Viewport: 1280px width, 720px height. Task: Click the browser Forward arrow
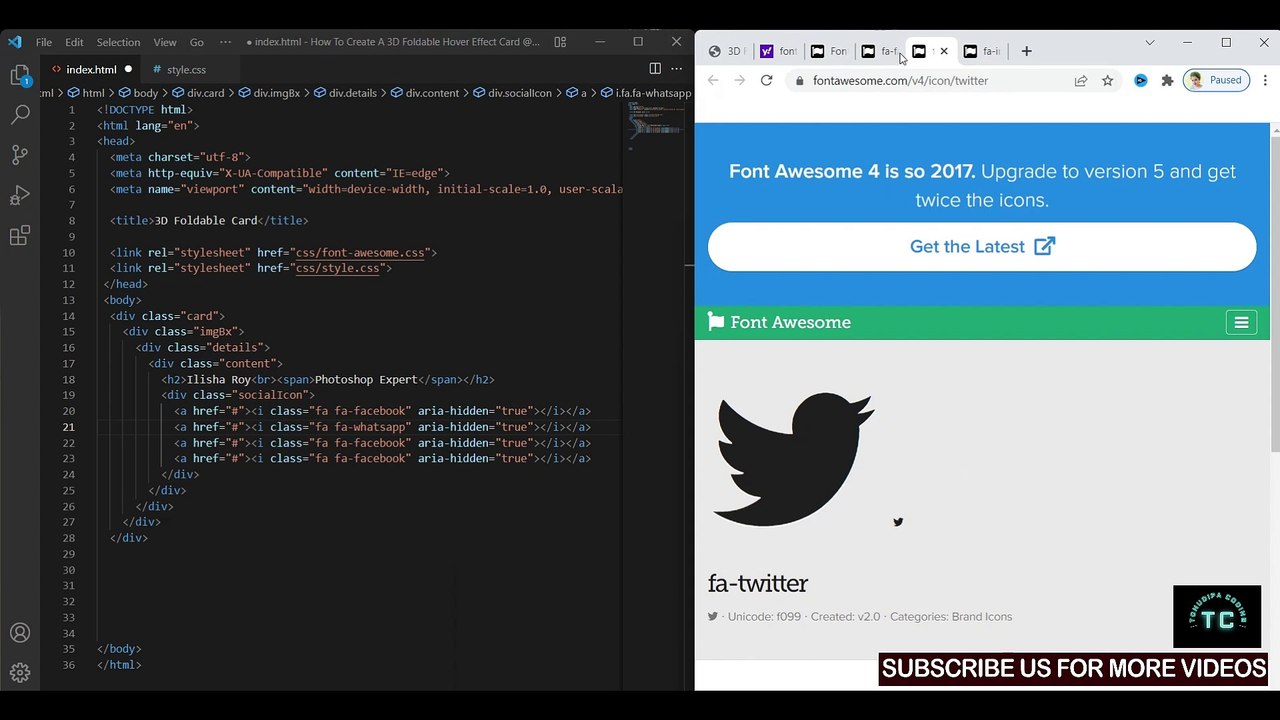[x=739, y=80]
